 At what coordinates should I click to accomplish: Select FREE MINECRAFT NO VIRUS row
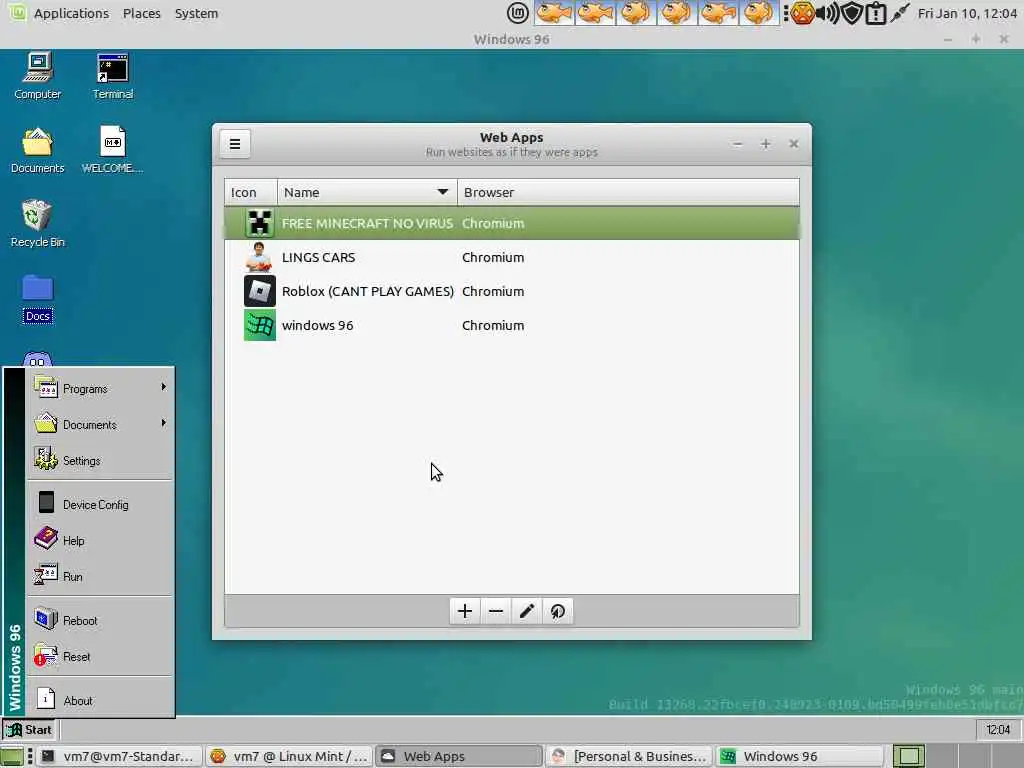[511, 223]
